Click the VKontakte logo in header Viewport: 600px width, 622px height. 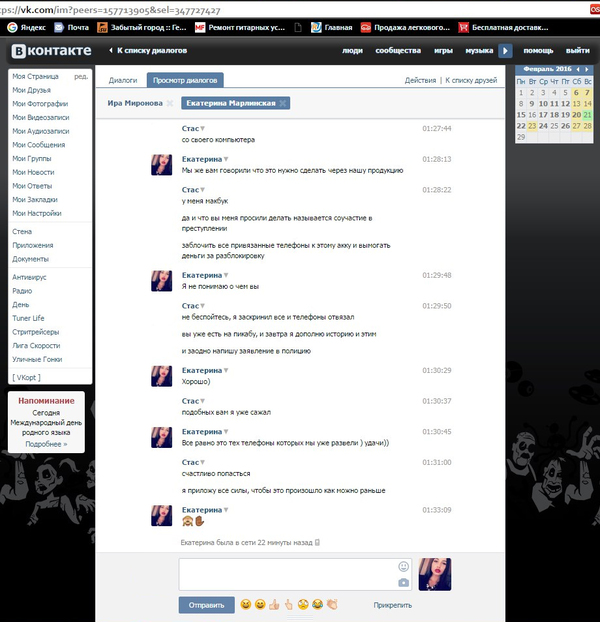(x=50, y=50)
